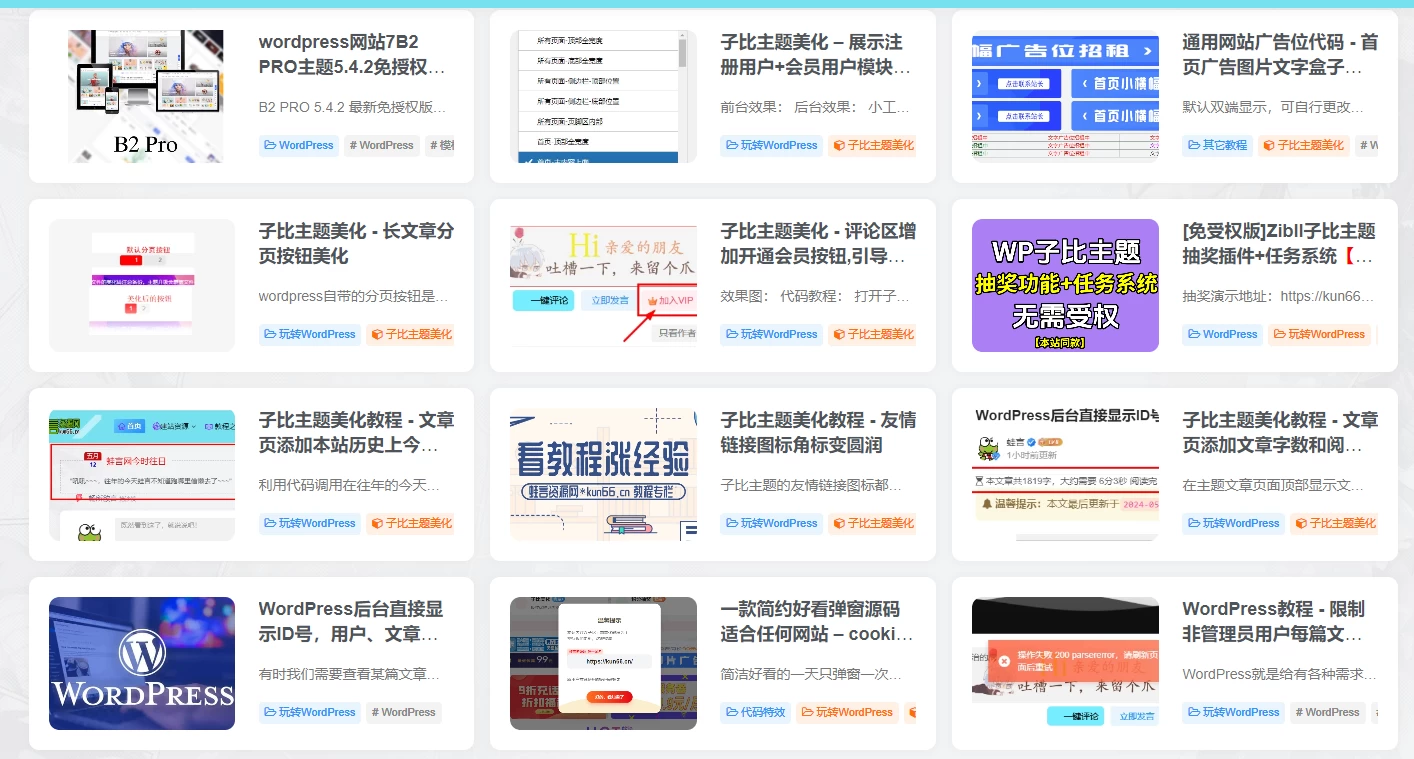Click 玩转WordPress tag on 后台直接显示ID号 card
Image resolution: width=1414 pixels, height=759 pixels.
click(x=309, y=712)
